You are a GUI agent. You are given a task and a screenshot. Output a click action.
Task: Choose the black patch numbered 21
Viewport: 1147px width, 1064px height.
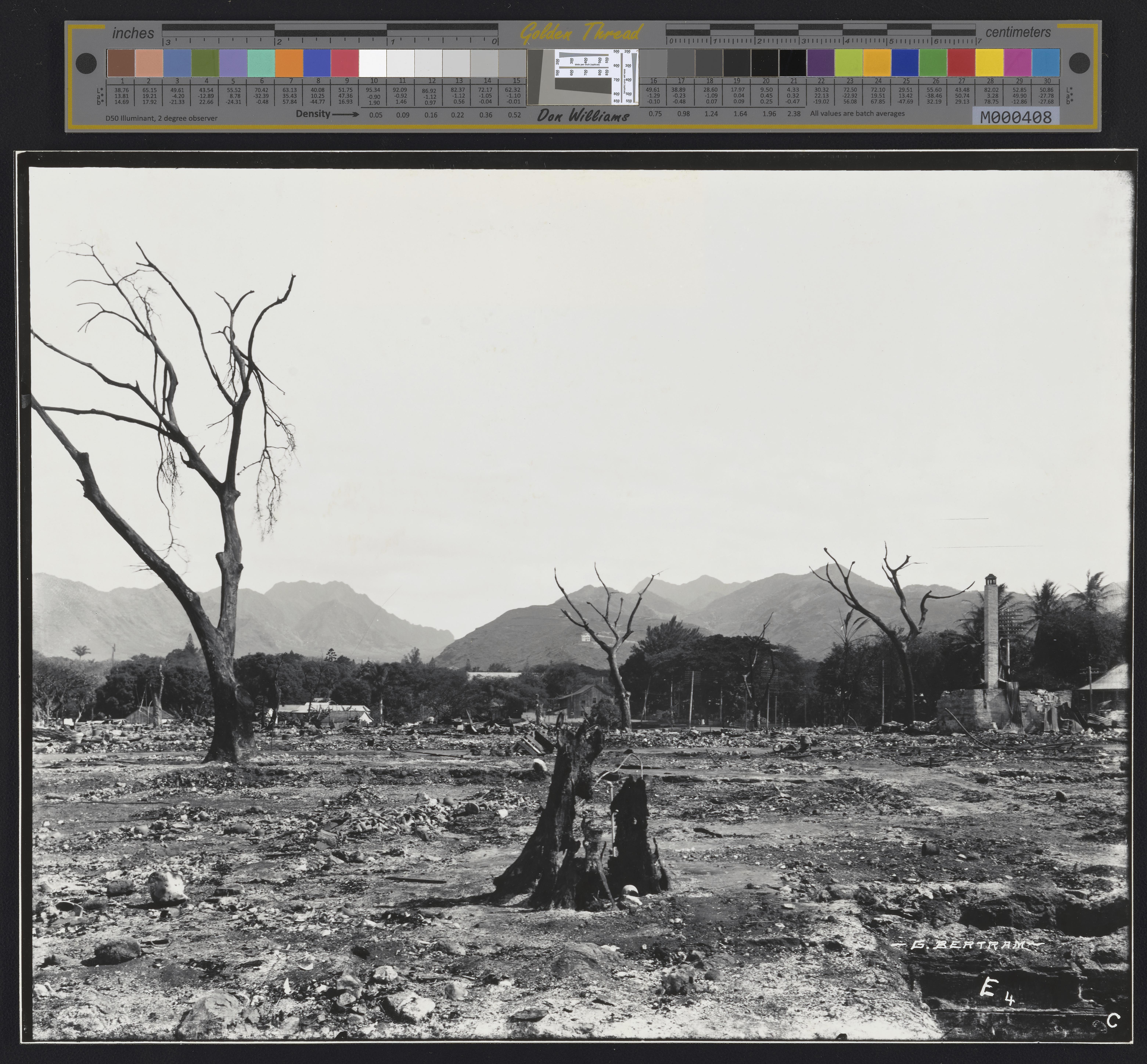[x=793, y=63]
